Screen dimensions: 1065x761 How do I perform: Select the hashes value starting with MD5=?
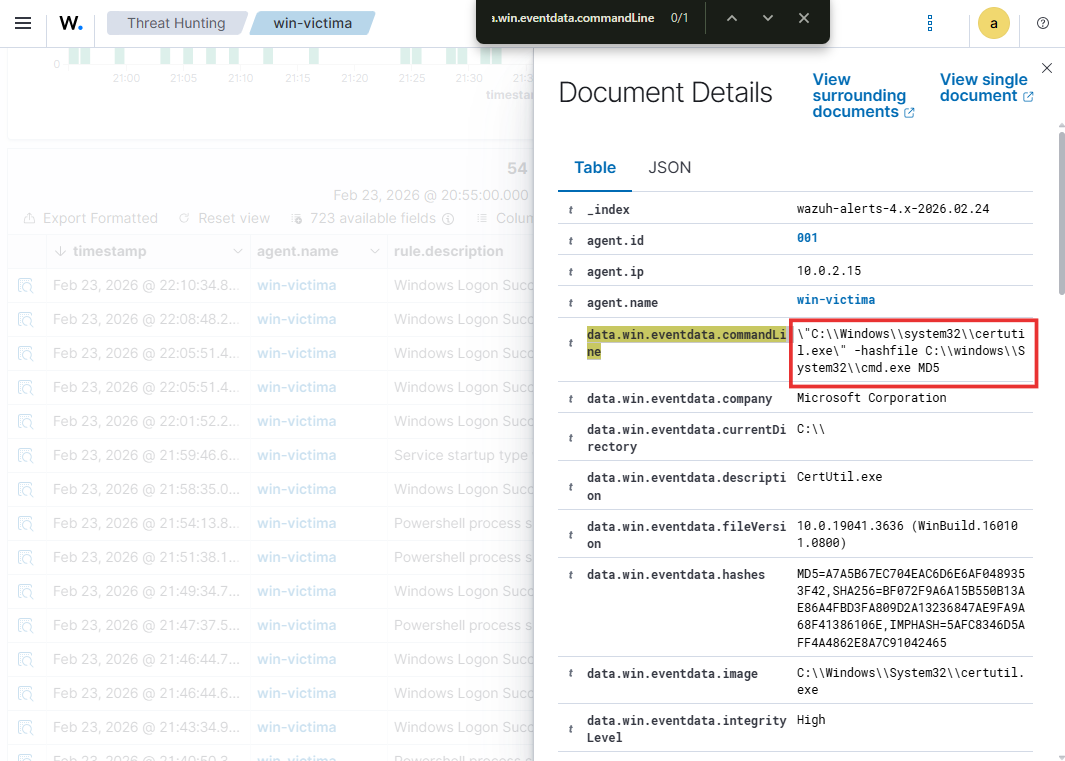(x=911, y=608)
